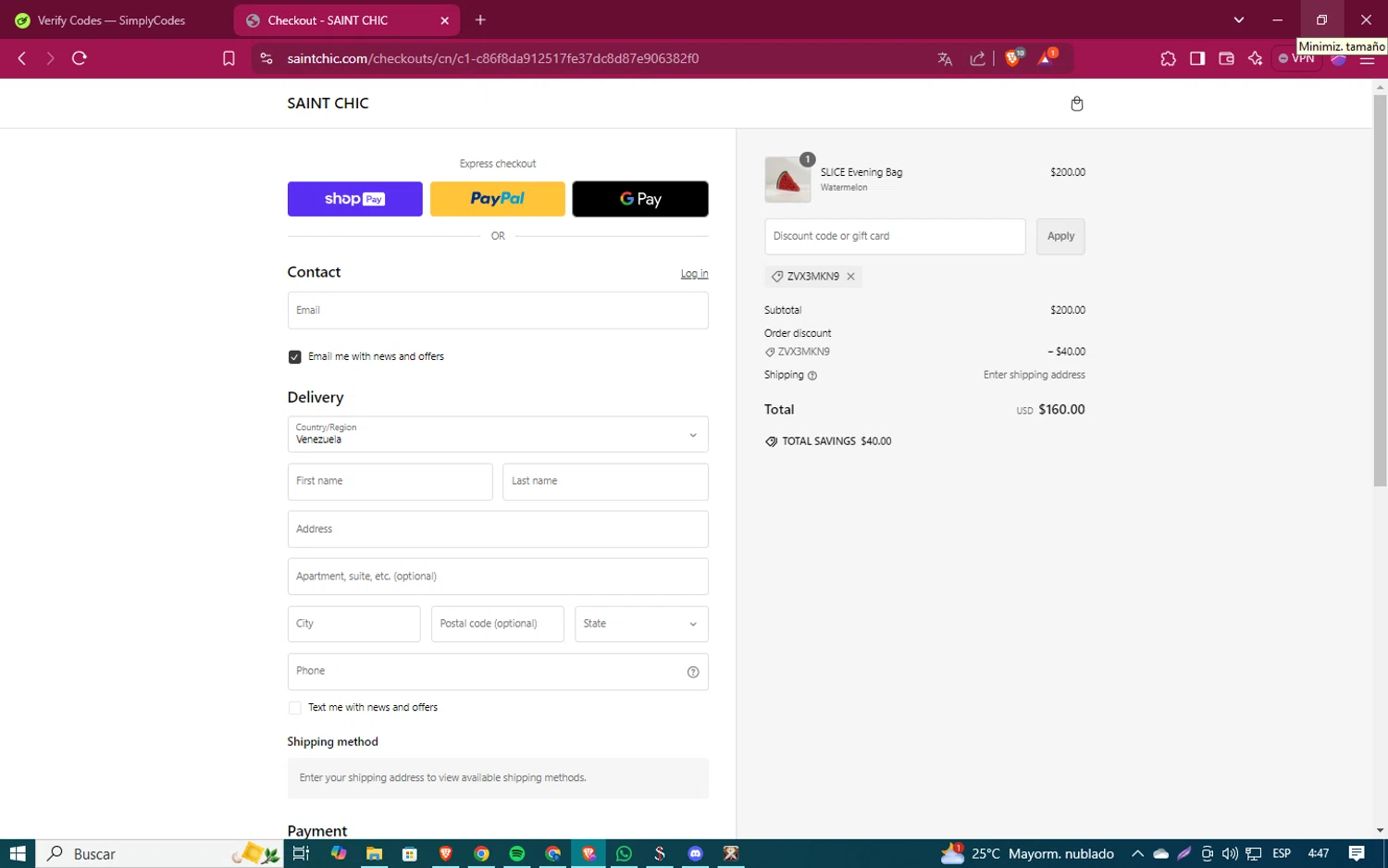This screenshot has width=1388, height=868.
Task: Reload the checkout page
Action: 80,58
